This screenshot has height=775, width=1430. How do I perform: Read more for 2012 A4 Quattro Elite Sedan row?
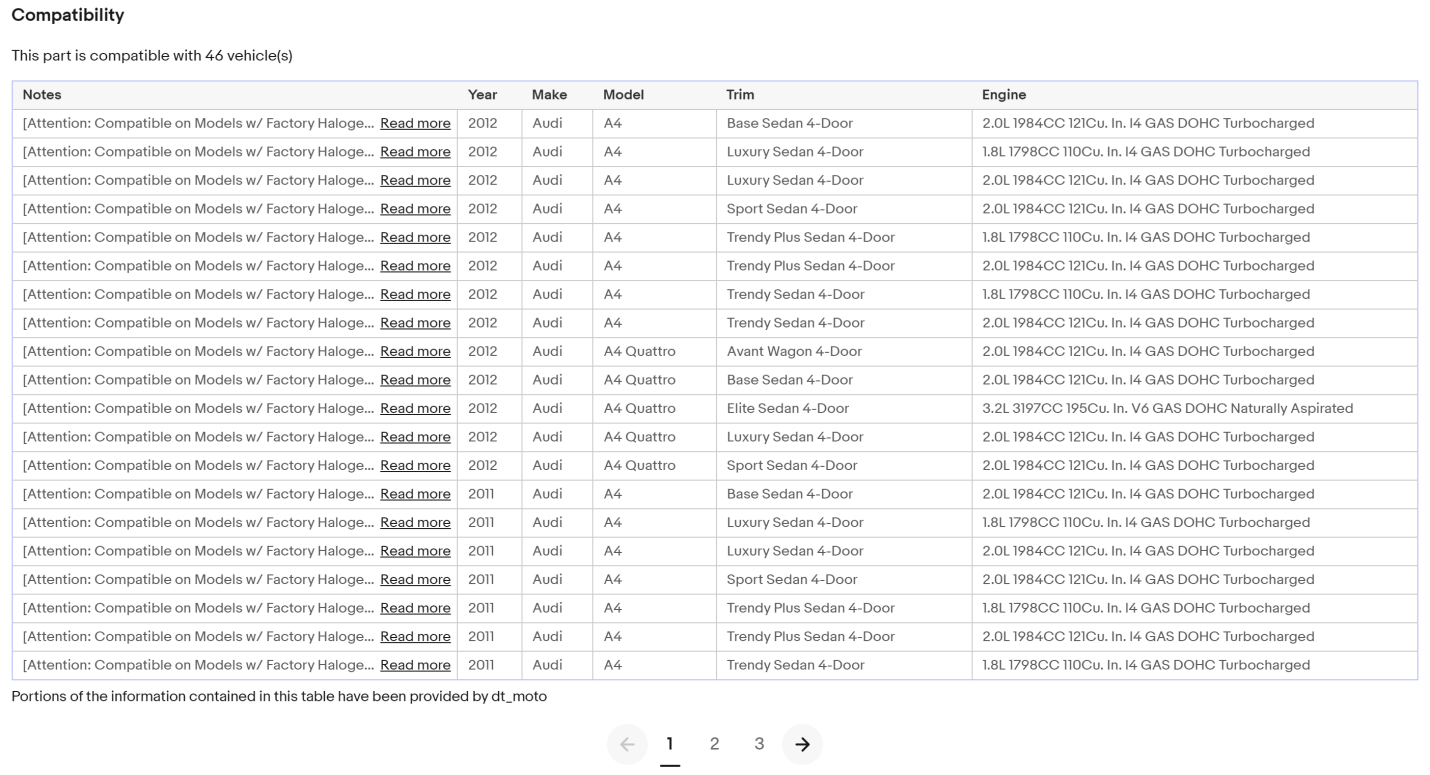(415, 409)
